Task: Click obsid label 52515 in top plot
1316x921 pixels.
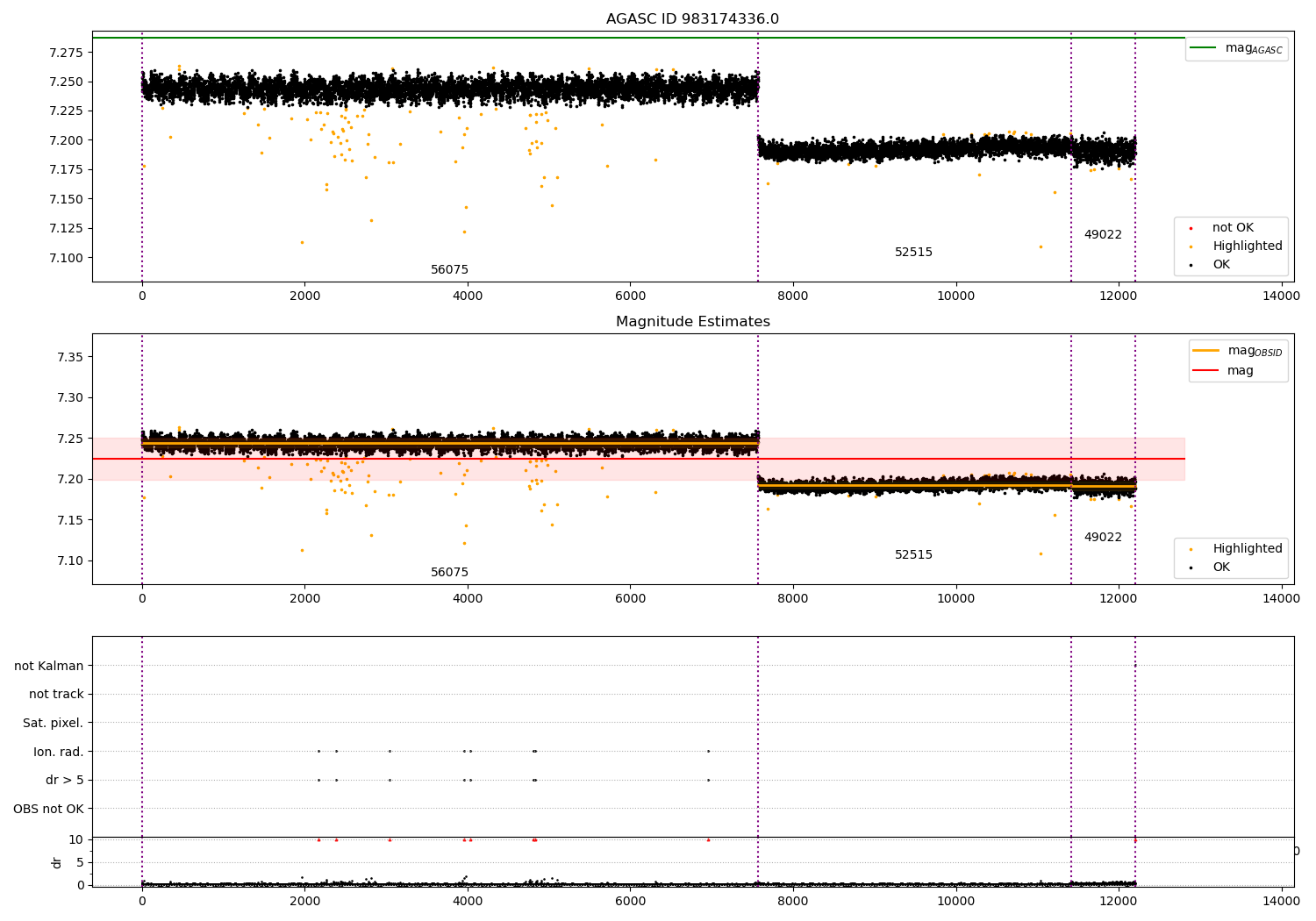Action: point(913,253)
